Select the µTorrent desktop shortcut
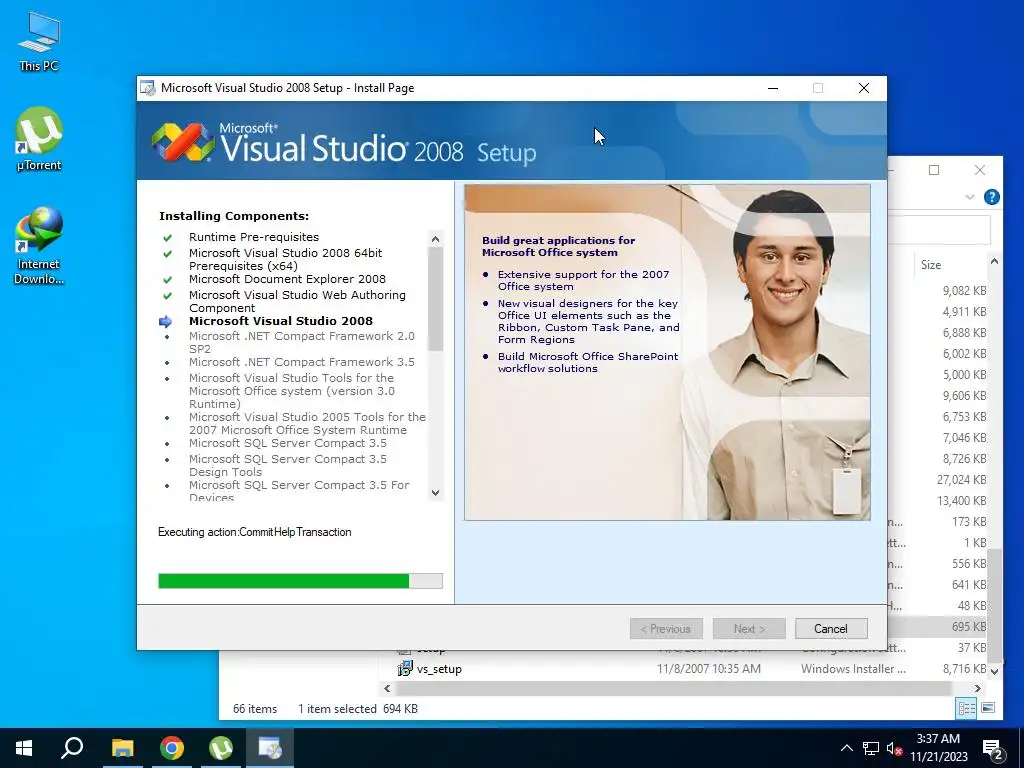 (x=39, y=138)
